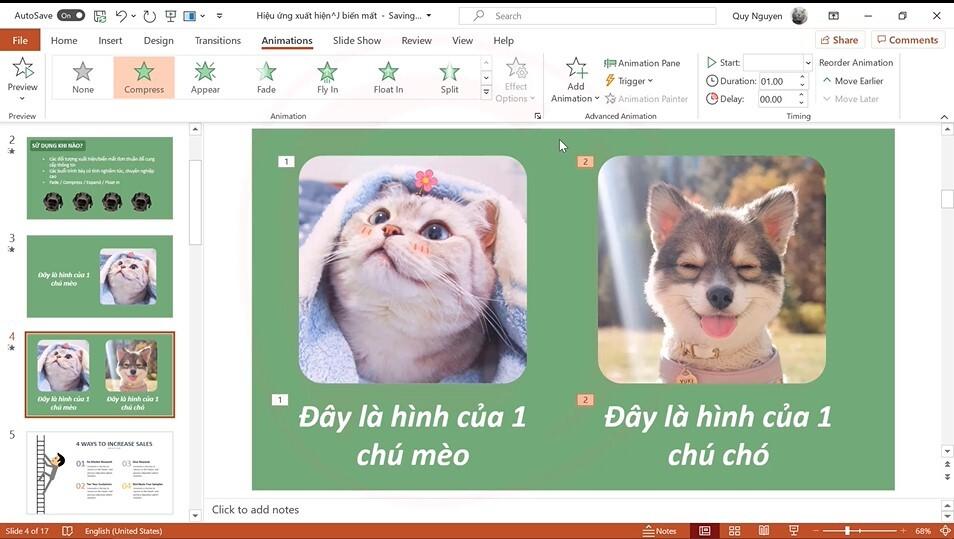Click the Save icon in title bar

click(100, 16)
